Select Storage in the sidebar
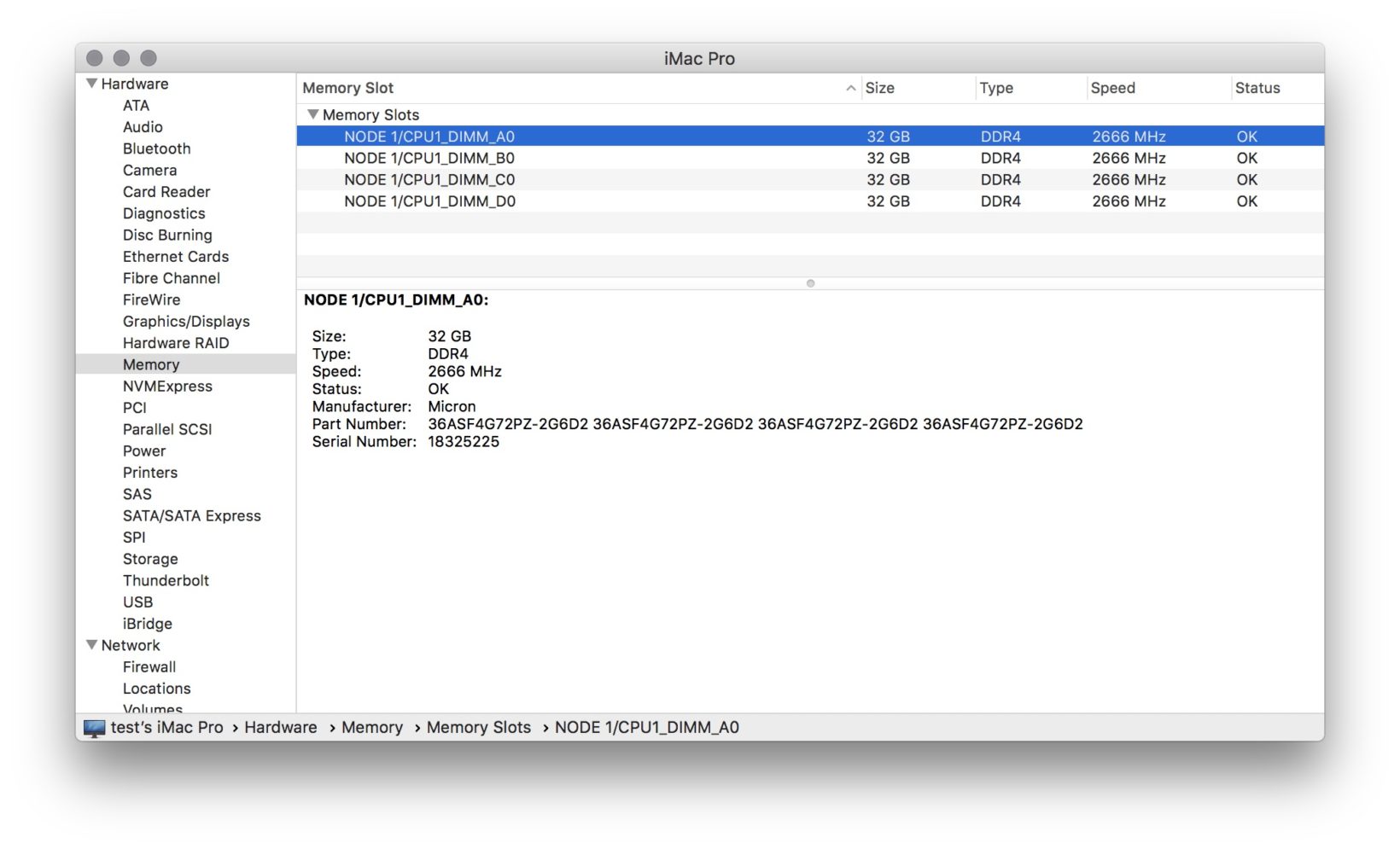 pyautogui.click(x=150, y=559)
